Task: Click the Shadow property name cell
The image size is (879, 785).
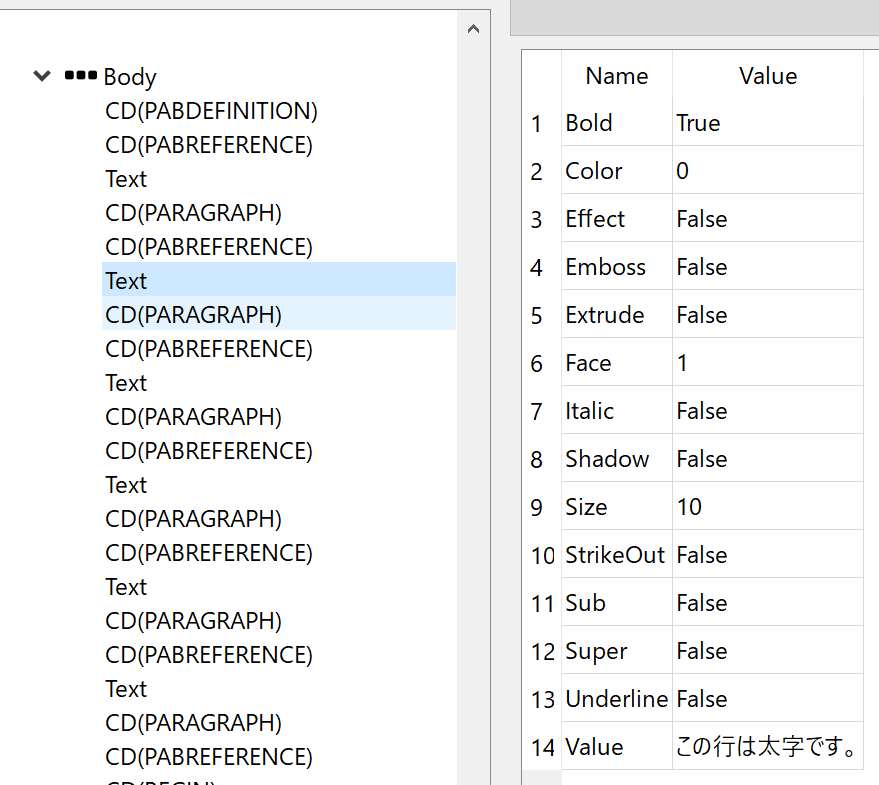Action: tap(617, 459)
